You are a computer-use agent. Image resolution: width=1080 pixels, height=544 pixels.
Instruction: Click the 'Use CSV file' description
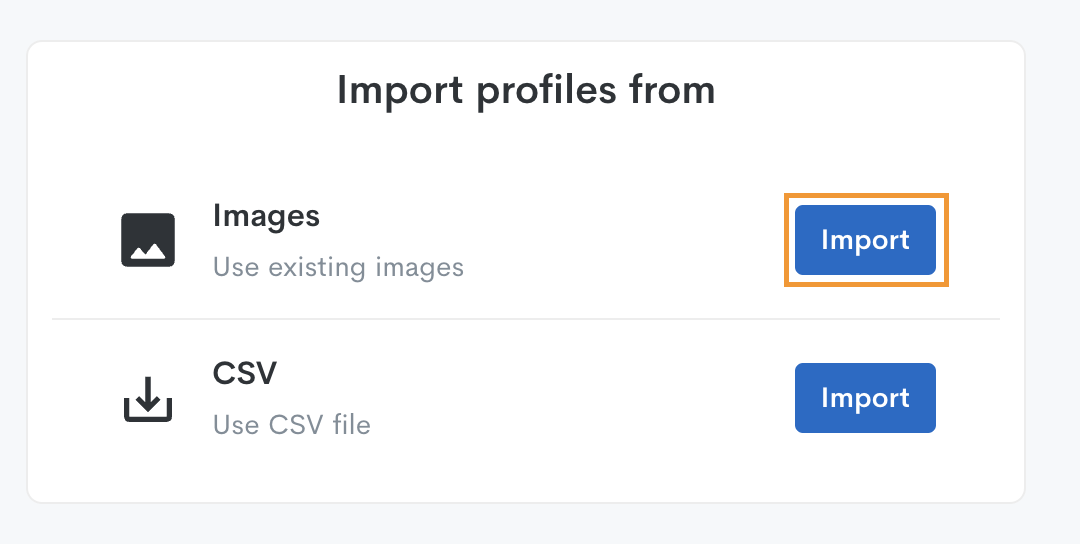(291, 425)
